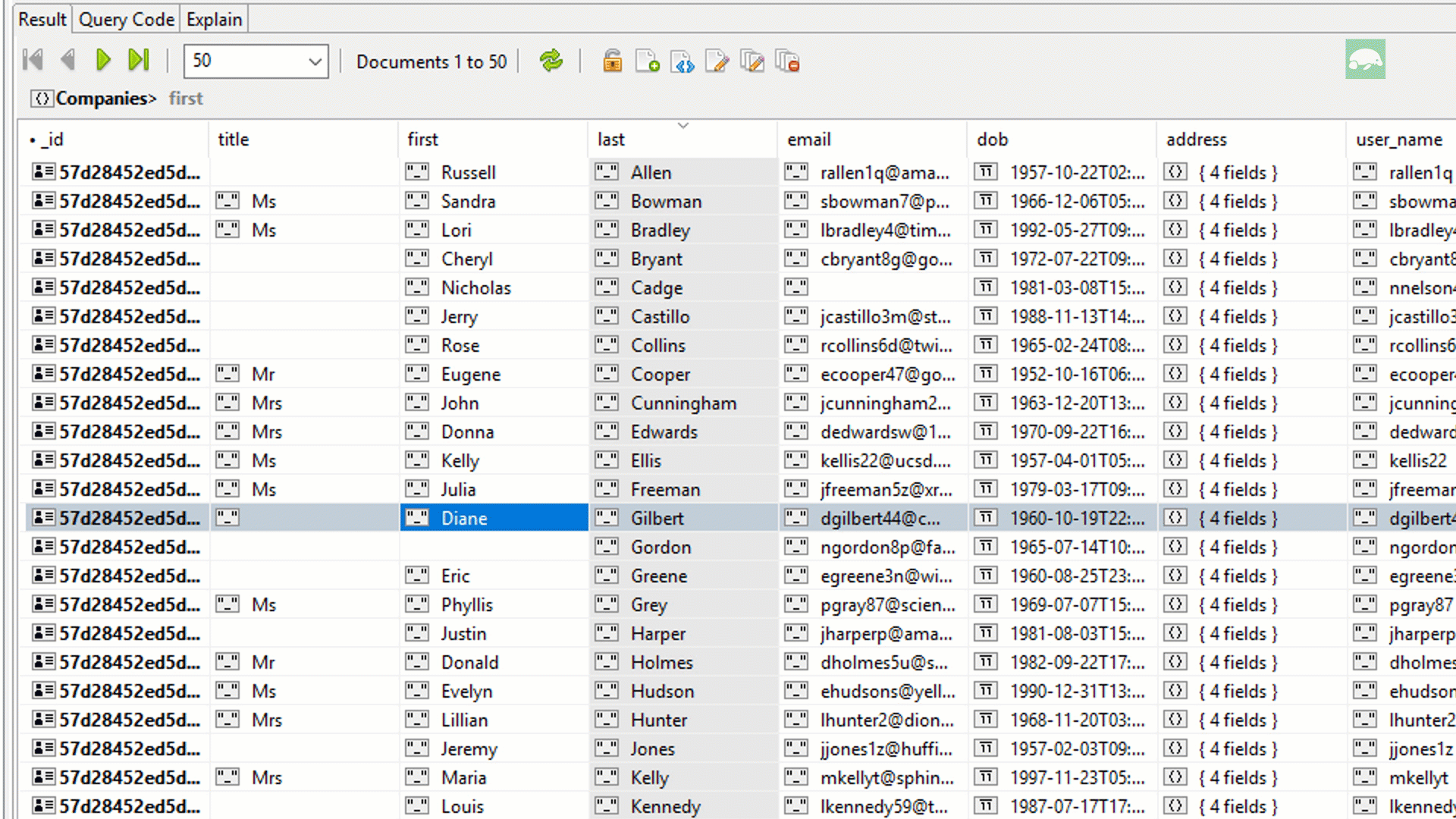1456x819 pixels.
Task: Click the insert new document icon
Action: click(647, 61)
